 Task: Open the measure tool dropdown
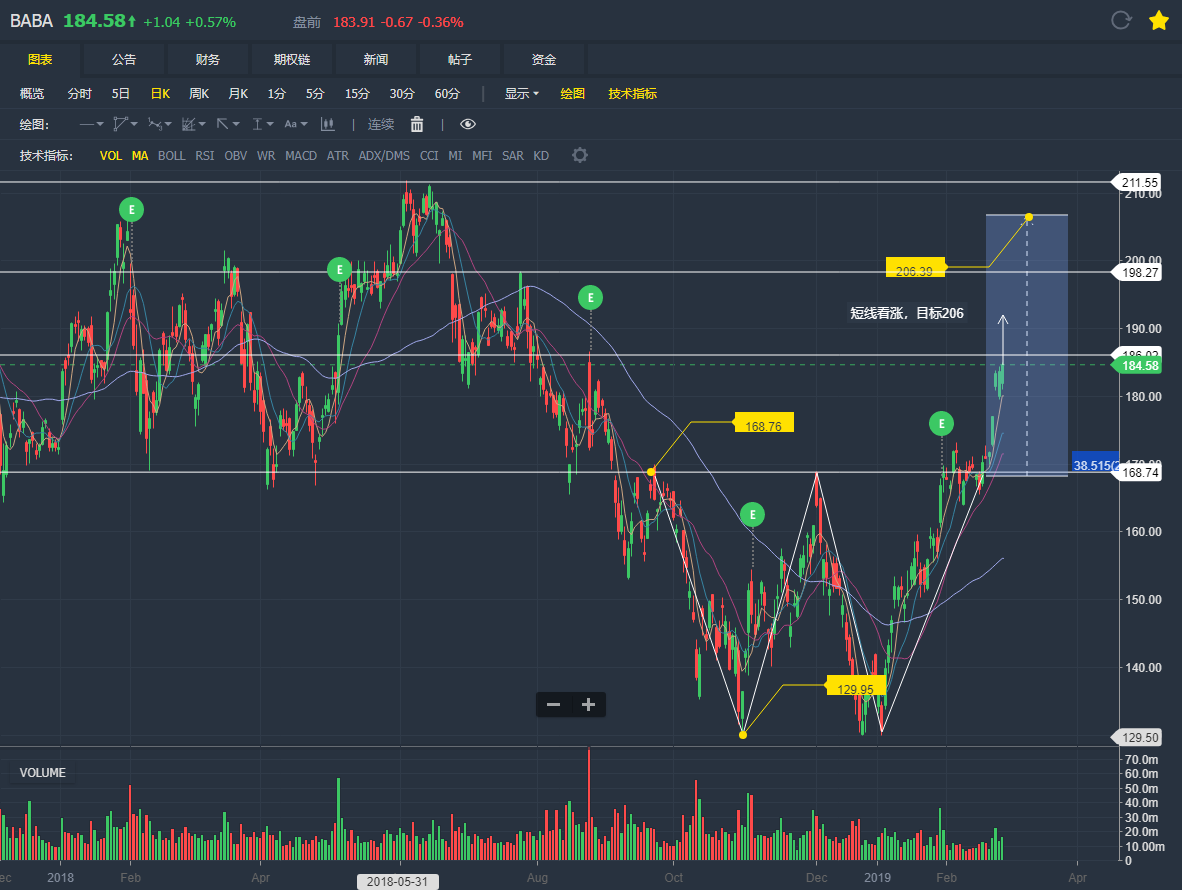(262, 124)
